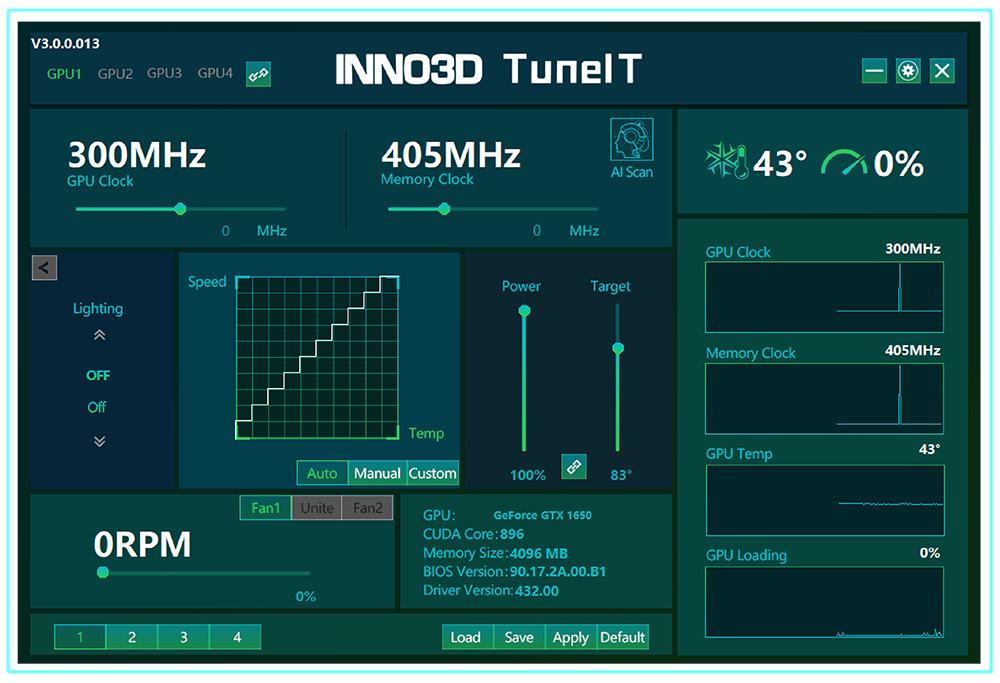Image resolution: width=1000 pixels, height=683 pixels.
Task: Click the GPU Clock slider handle
Action: (180, 209)
